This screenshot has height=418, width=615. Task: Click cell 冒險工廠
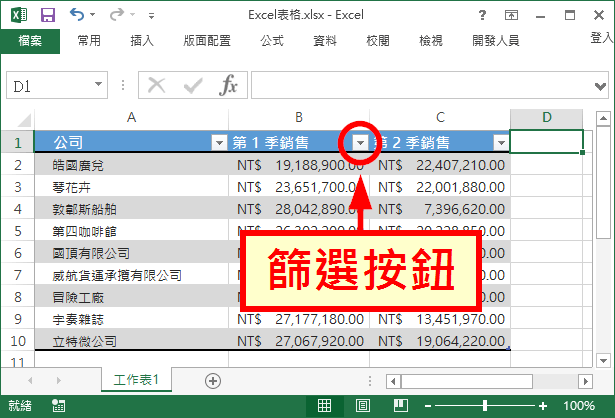coord(131,297)
